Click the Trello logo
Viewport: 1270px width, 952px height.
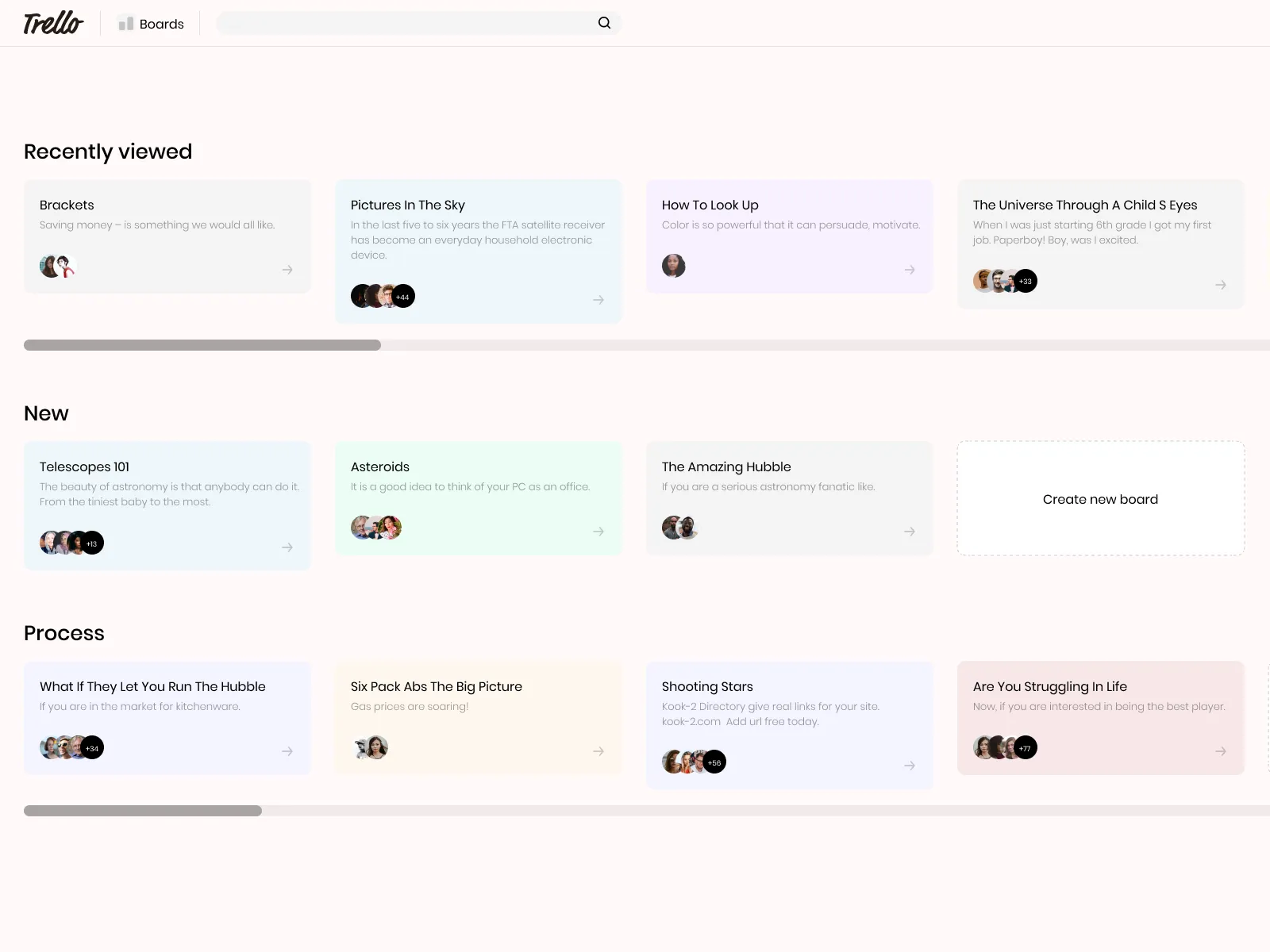point(52,23)
